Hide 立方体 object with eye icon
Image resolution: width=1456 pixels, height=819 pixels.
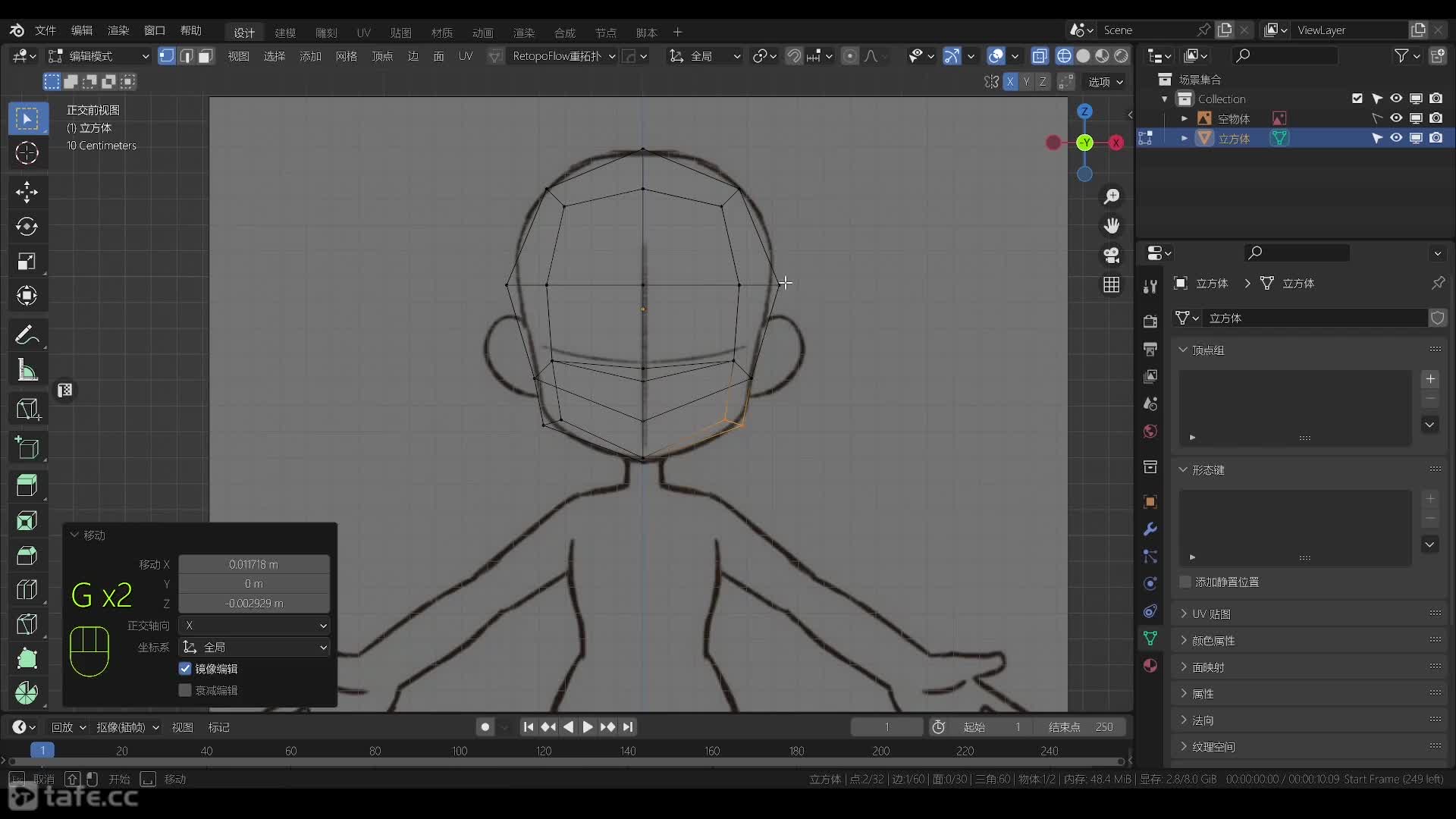(x=1396, y=138)
